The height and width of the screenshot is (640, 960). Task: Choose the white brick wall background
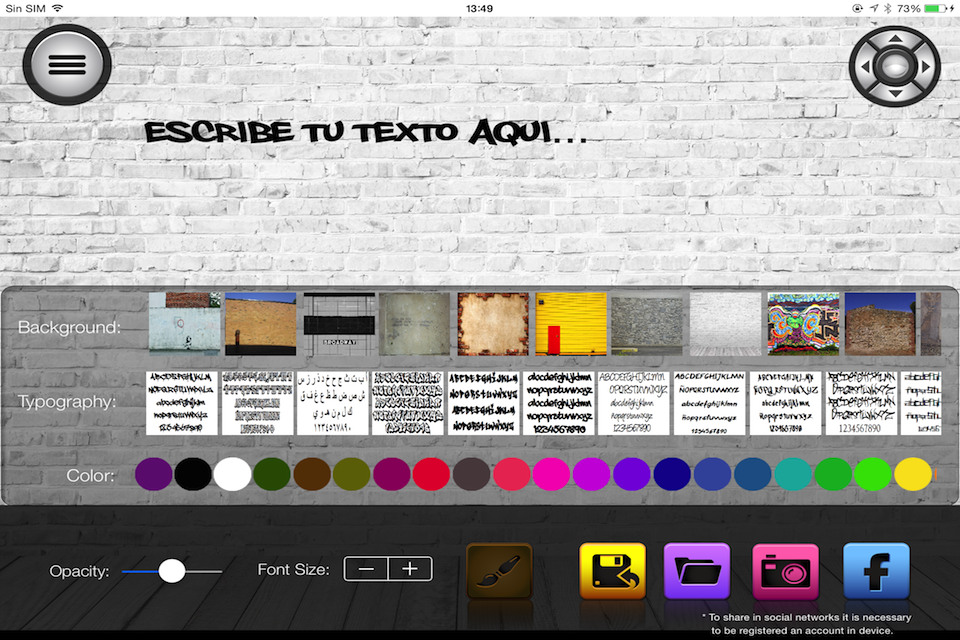click(726, 324)
